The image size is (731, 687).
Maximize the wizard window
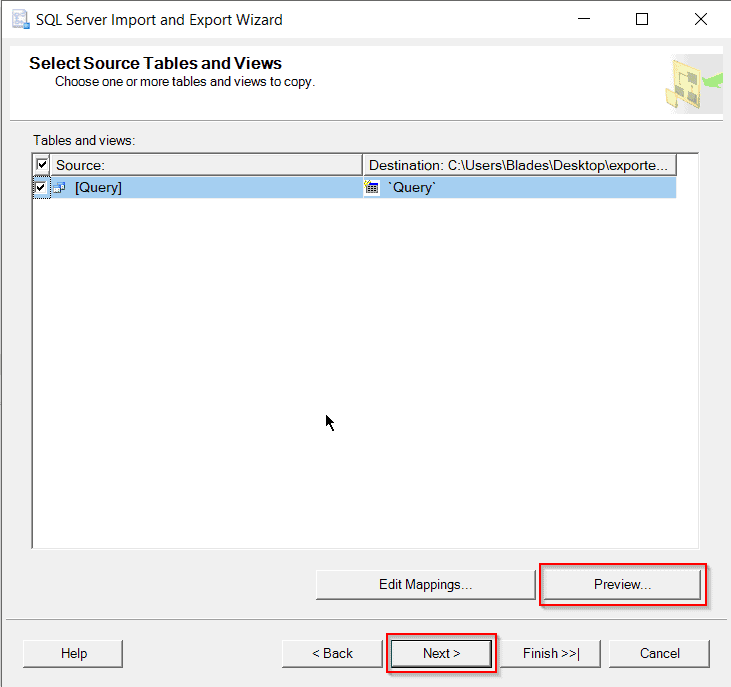click(642, 19)
